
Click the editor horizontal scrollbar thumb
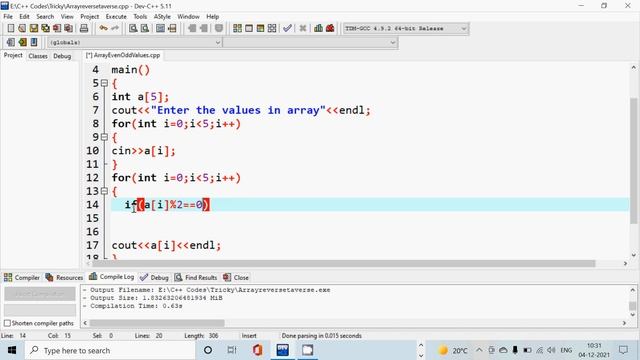click(x=344, y=264)
